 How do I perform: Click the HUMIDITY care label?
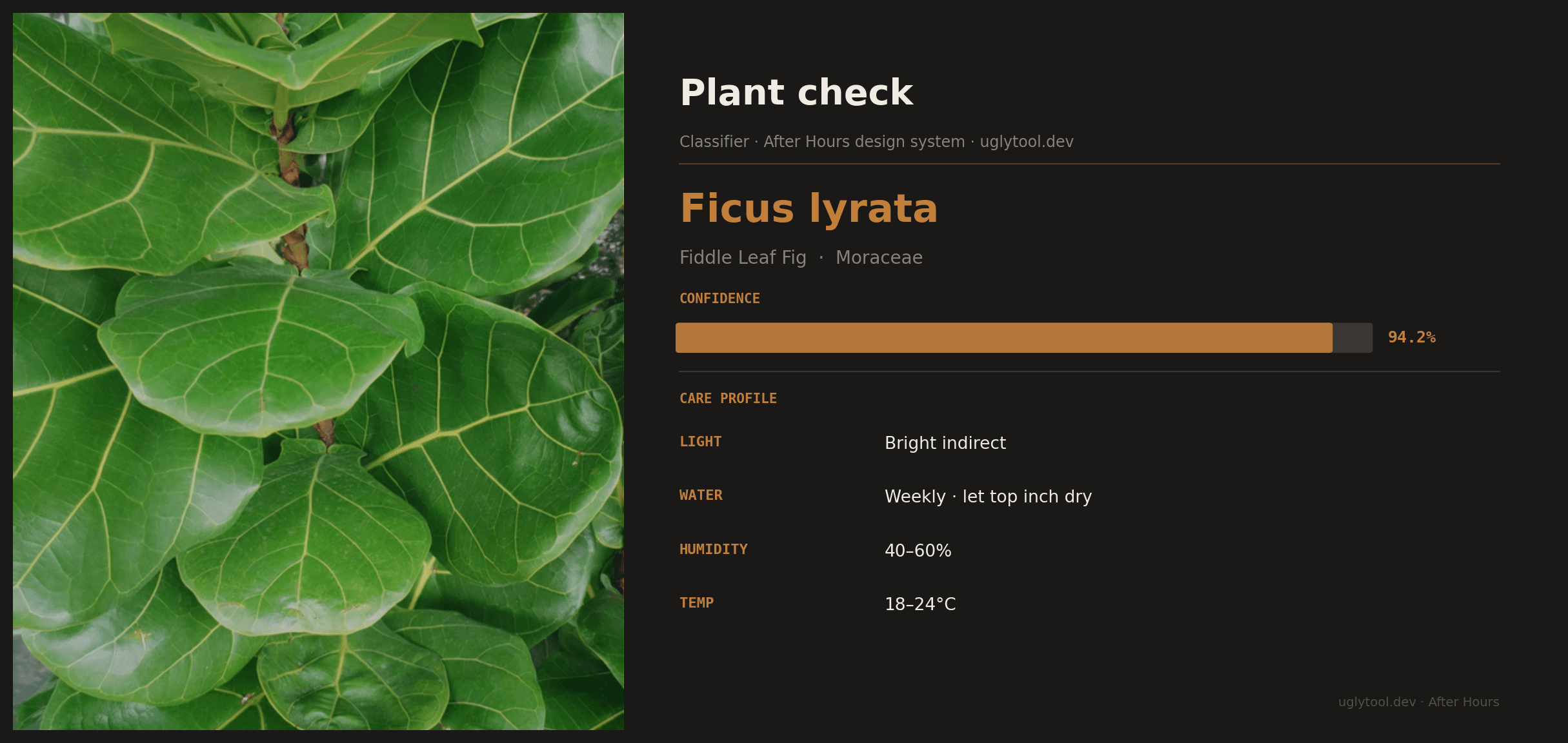(713, 549)
